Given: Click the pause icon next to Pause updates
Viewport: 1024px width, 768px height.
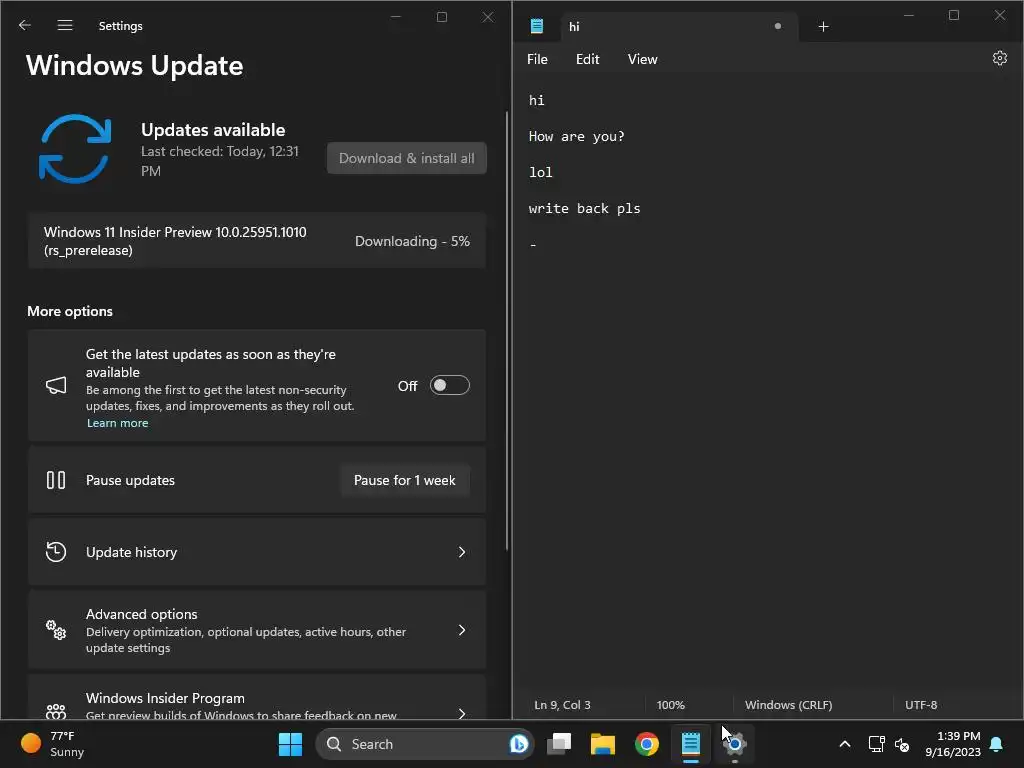Looking at the screenshot, I should click(56, 480).
